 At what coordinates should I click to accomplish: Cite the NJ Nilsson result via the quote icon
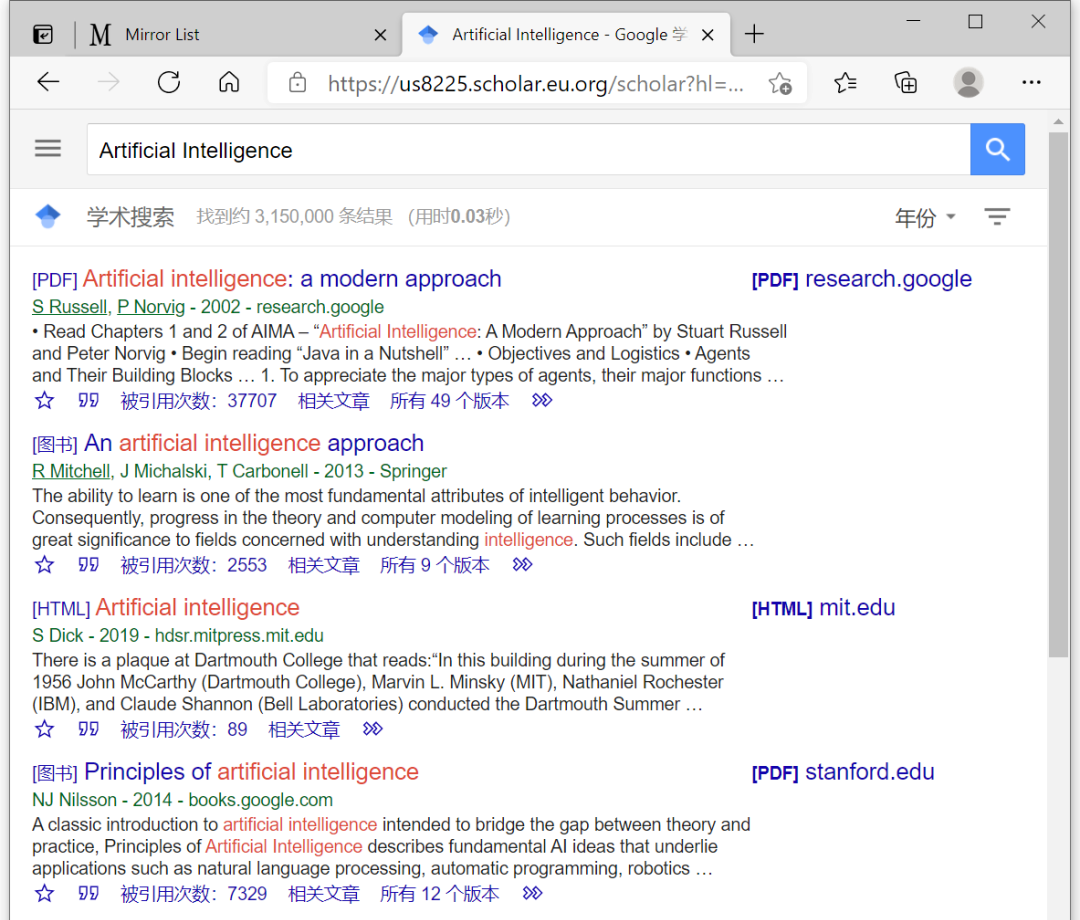click(x=88, y=893)
